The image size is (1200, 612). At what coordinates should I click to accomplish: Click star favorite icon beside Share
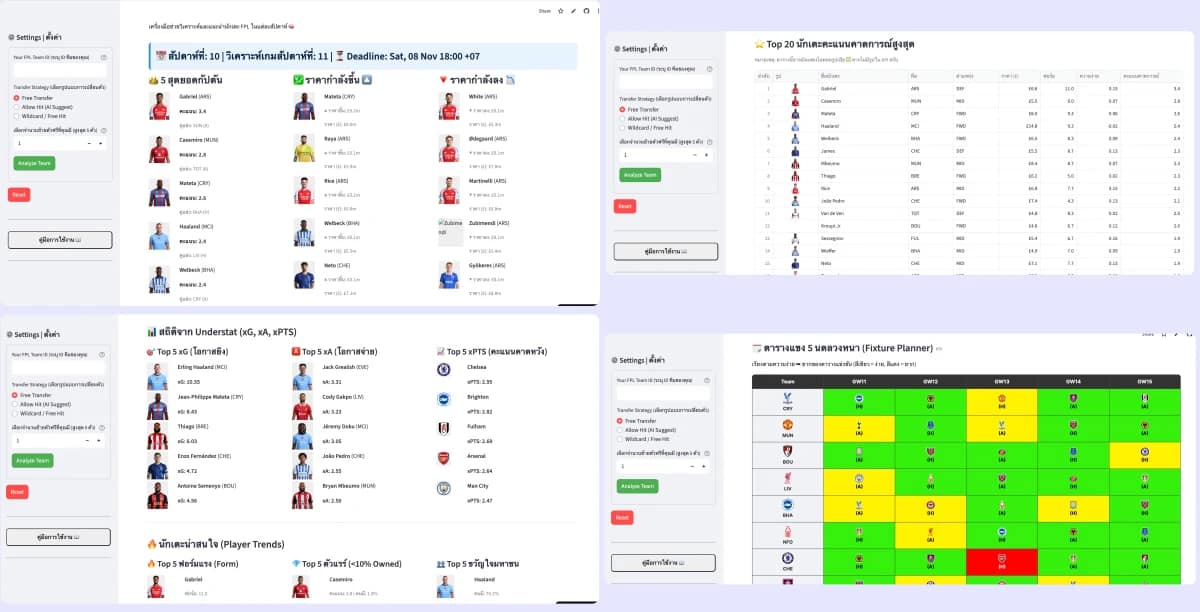pos(560,11)
